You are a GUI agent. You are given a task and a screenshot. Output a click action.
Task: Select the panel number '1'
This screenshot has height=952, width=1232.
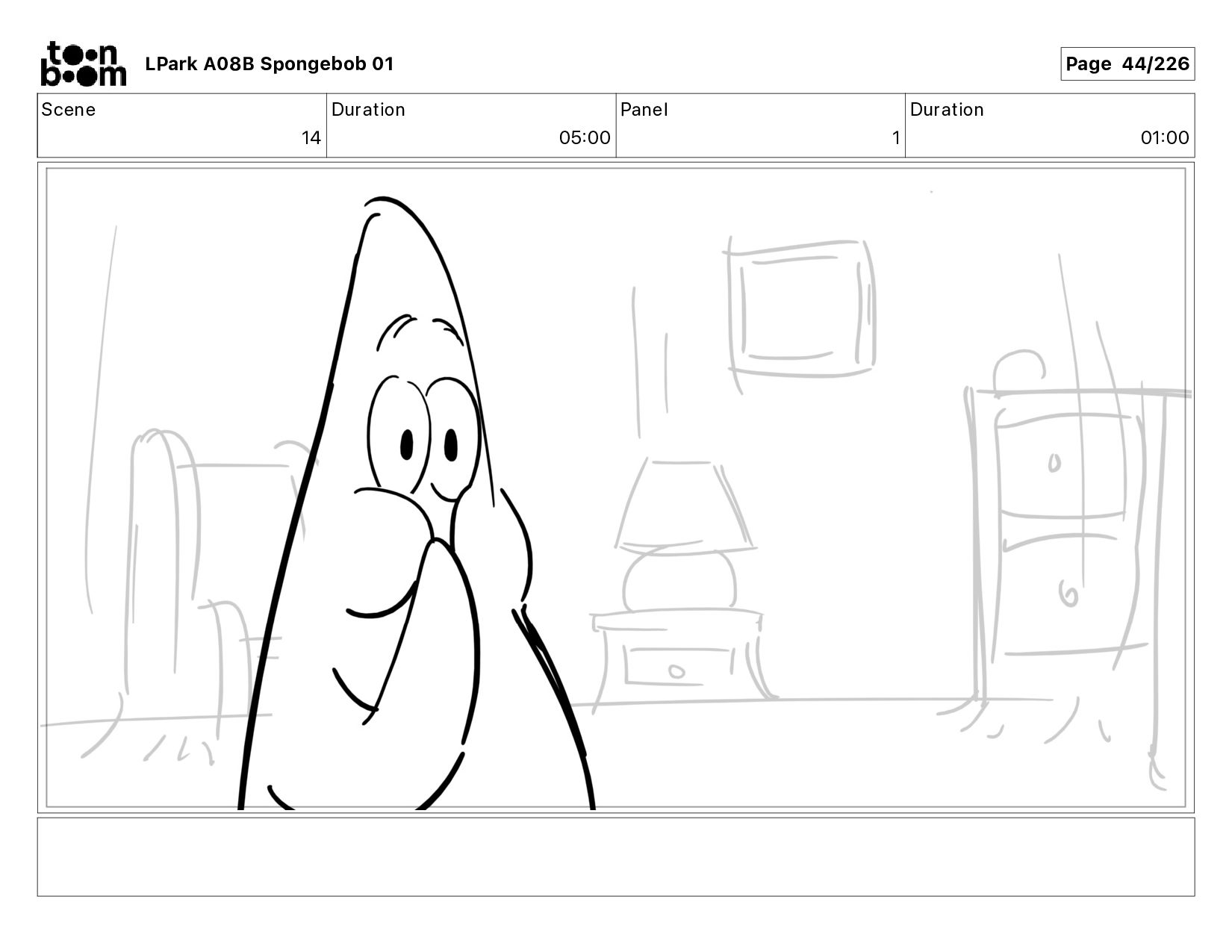(895, 138)
